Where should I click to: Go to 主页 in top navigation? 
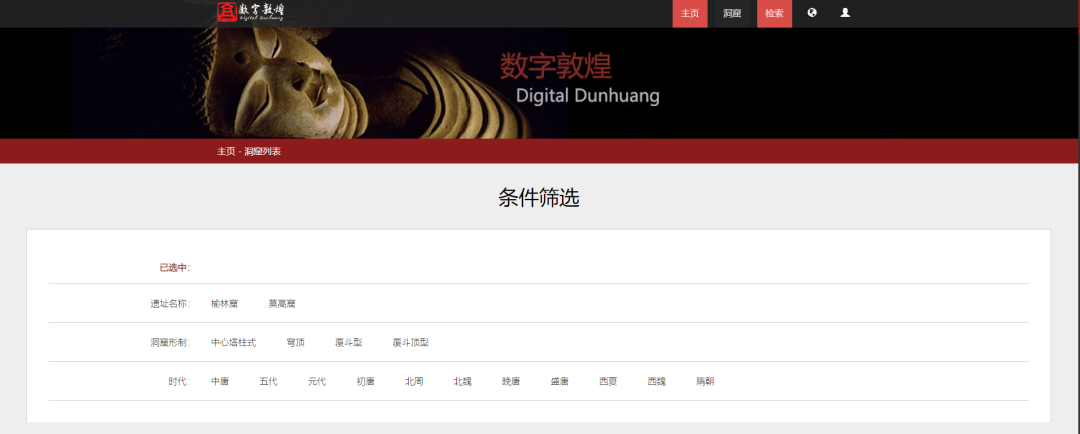pos(689,14)
